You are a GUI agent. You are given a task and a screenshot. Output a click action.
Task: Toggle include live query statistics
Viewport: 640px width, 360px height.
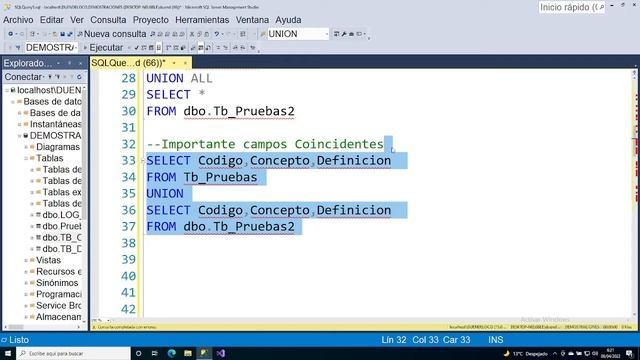click(176, 48)
